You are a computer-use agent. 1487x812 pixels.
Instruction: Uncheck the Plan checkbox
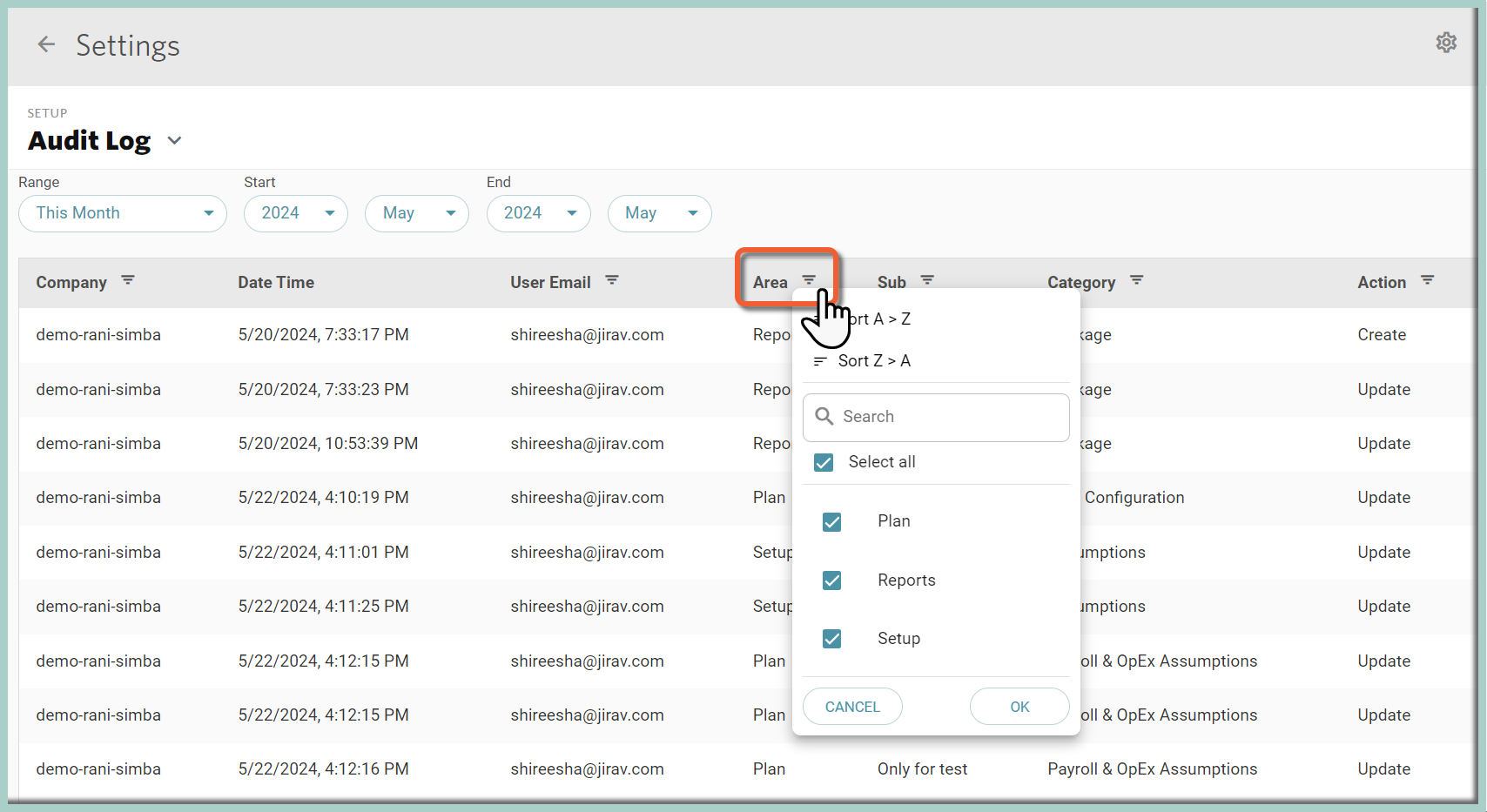pyautogui.click(x=832, y=521)
